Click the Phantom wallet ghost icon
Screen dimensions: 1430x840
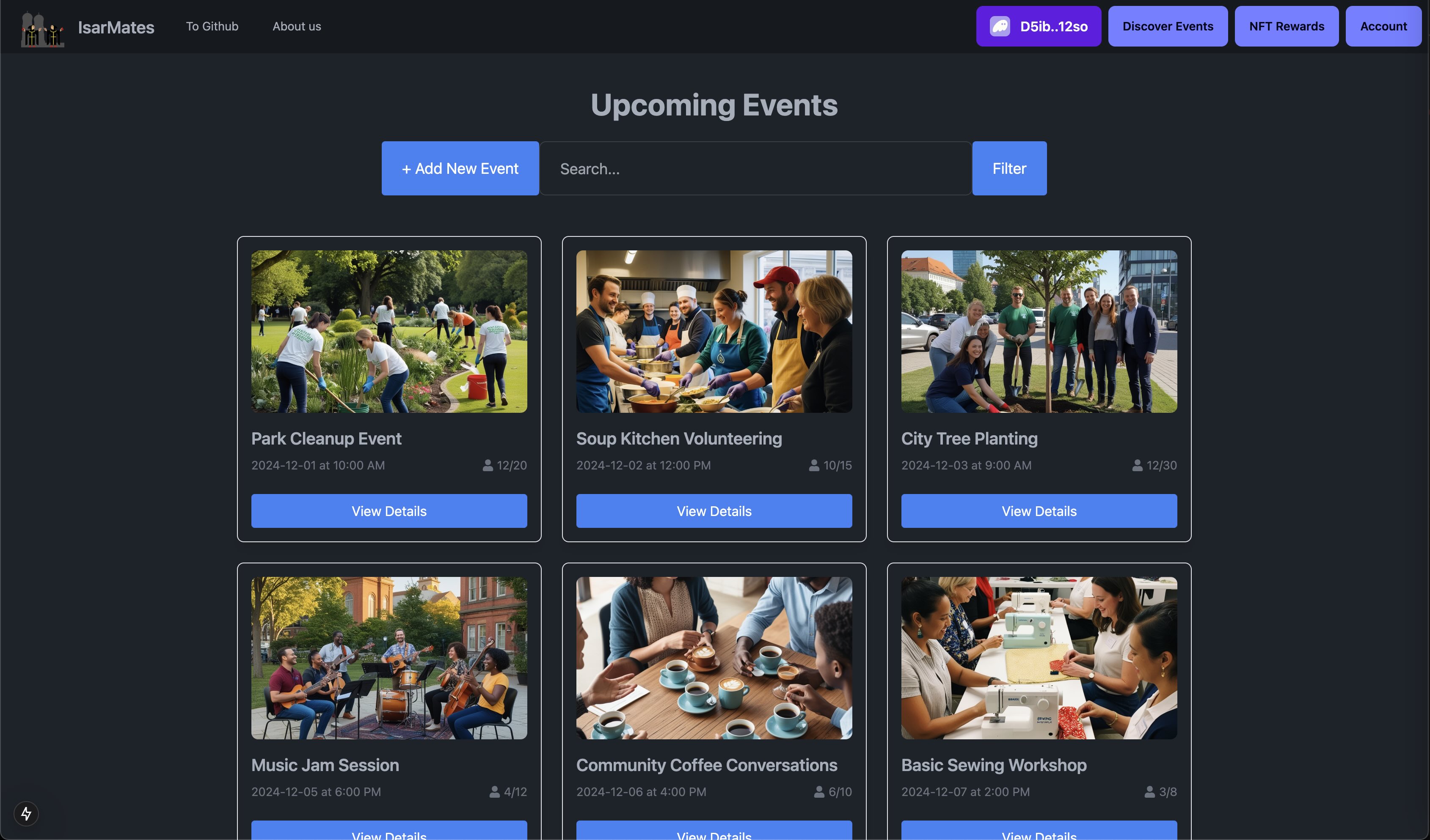point(1000,26)
